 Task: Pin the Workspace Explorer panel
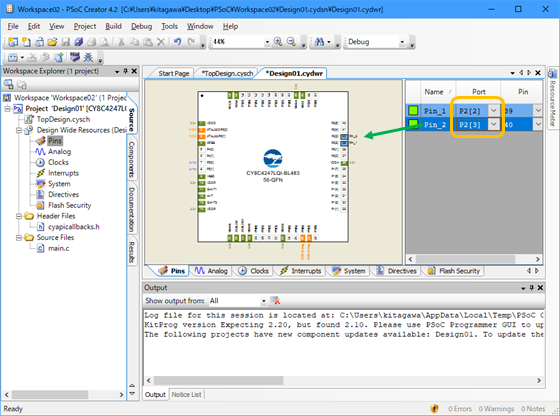125,71
